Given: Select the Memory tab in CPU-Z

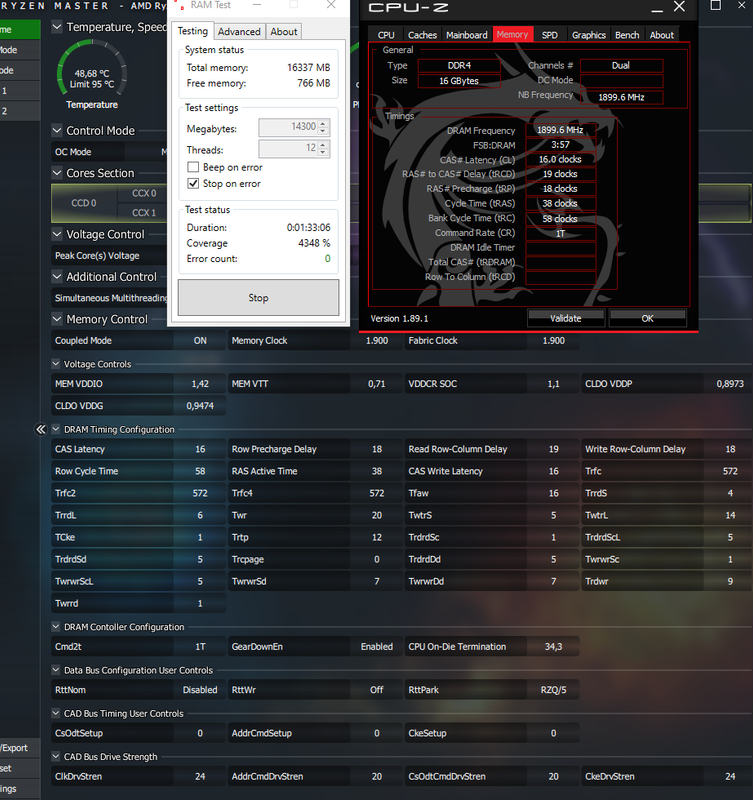Looking at the screenshot, I should point(513,34).
